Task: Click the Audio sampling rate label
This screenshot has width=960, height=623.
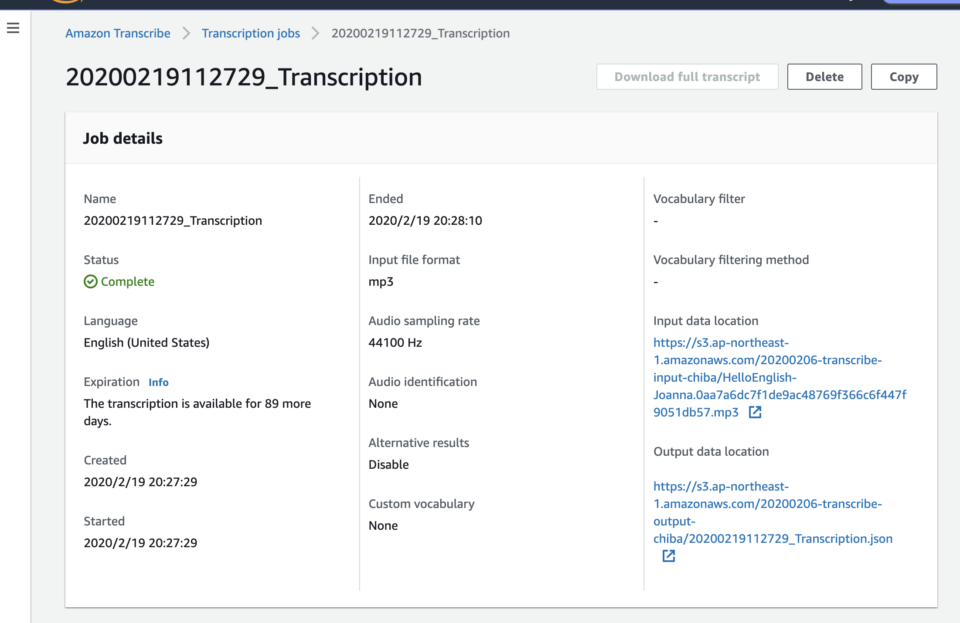Action: click(424, 321)
